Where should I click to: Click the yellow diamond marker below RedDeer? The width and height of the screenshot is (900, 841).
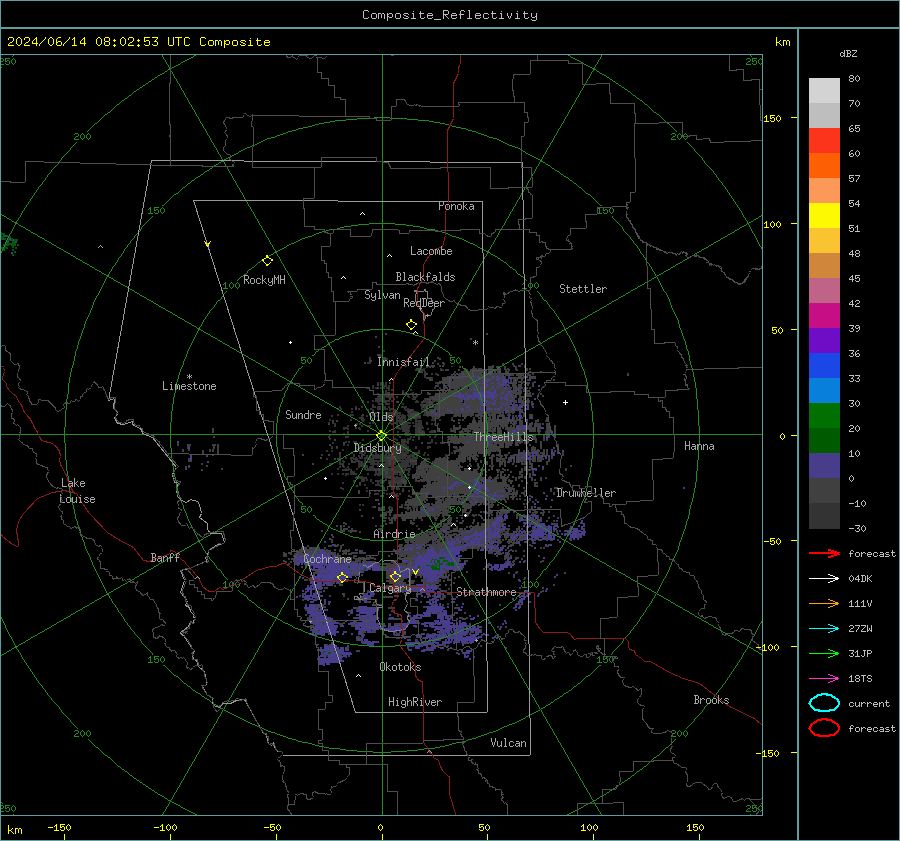[x=412, y=325]
